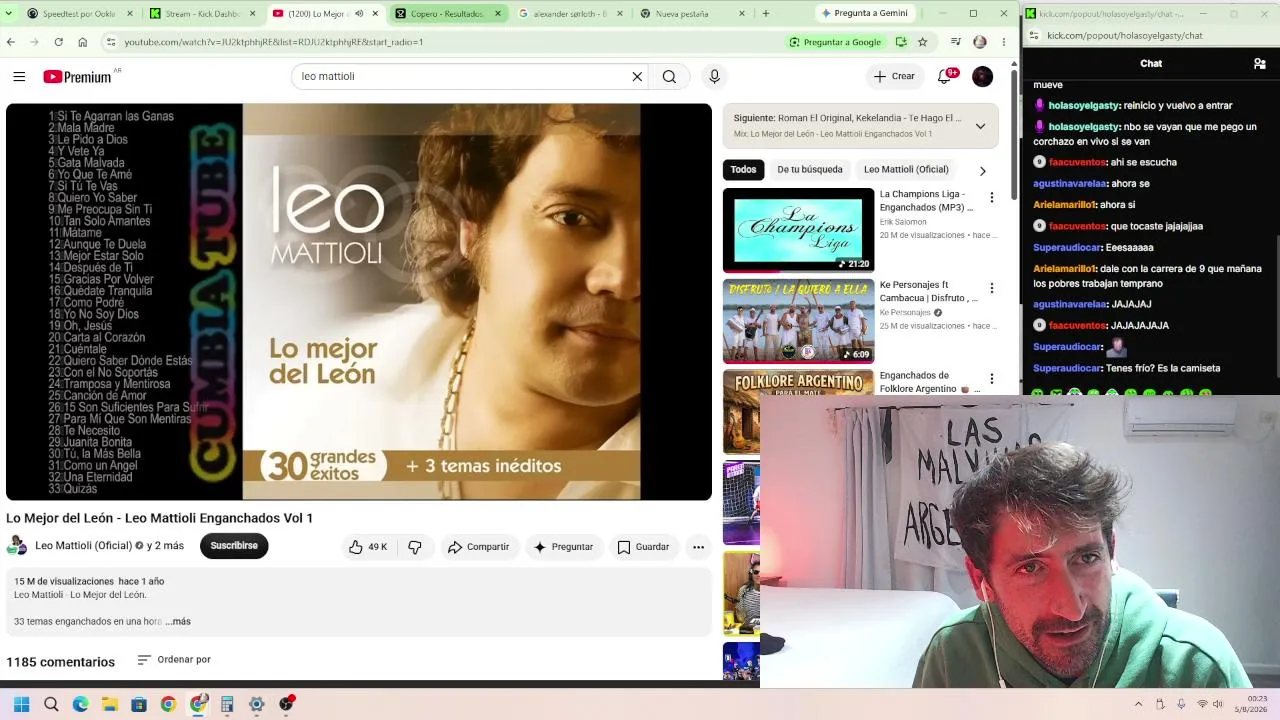Select the 'Todos' filter chip
This screenshot has height=720, width=1280.
pos(743,170)
